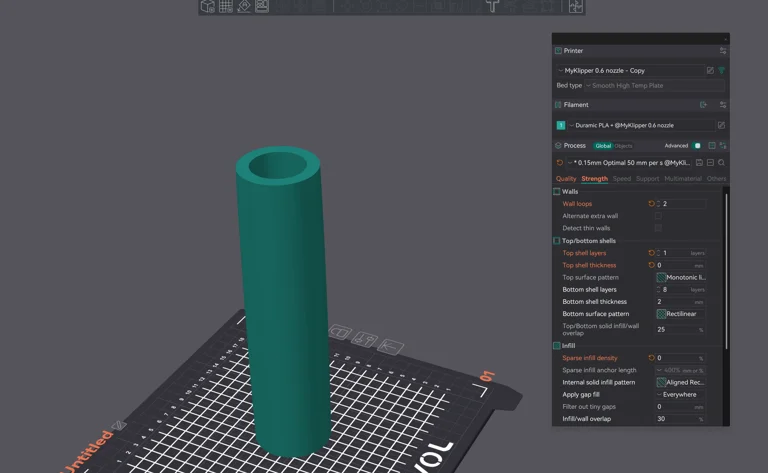Open the Speed settings tab
Image resolution: width=768 pixels, height=473 pixels.
click(x=622, y=179)
